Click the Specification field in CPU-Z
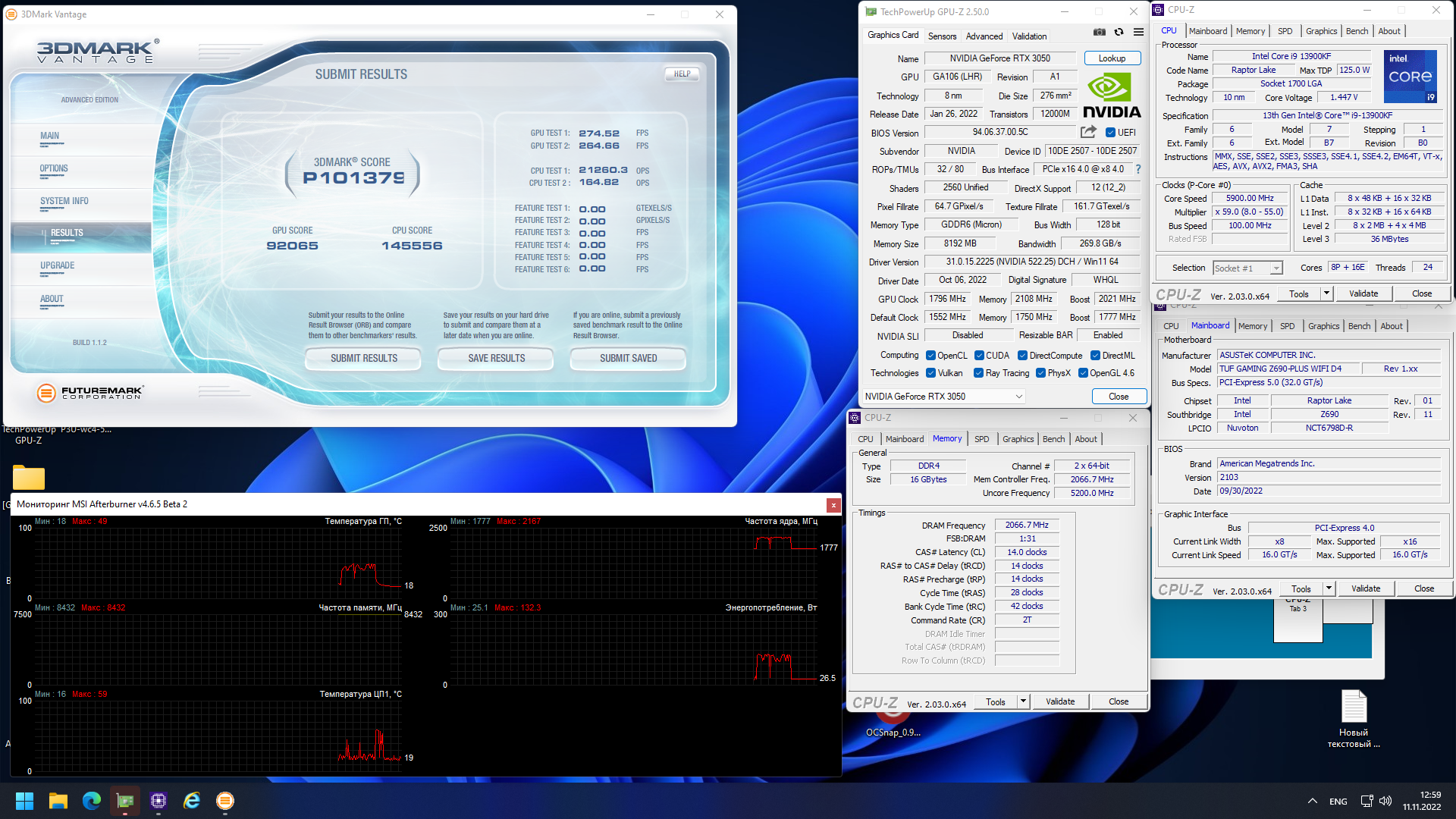 [x=1327, y=115]
